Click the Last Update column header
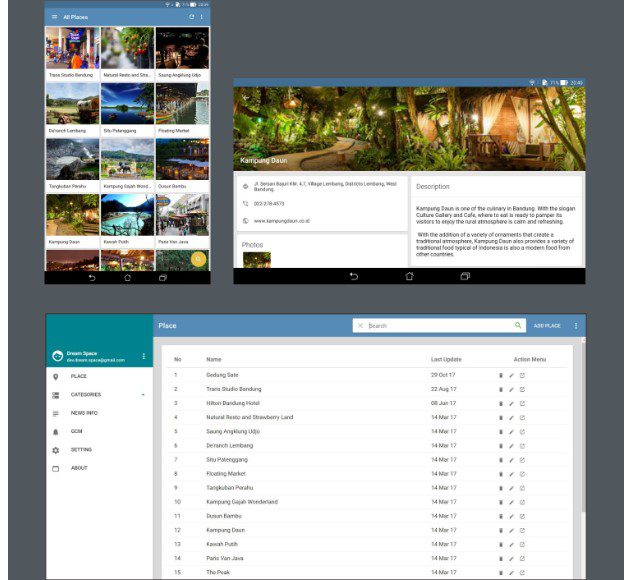 pos(446,359)
